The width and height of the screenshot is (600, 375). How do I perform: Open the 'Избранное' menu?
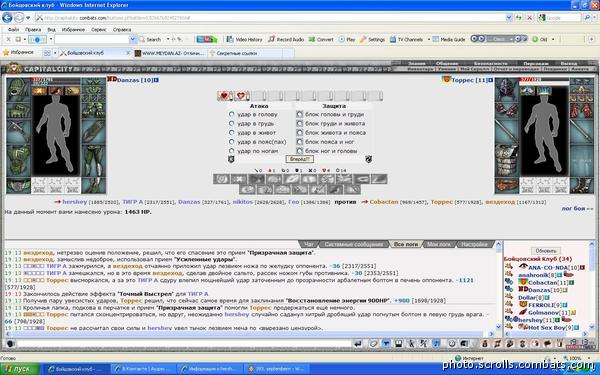click(x=73, y=29)
